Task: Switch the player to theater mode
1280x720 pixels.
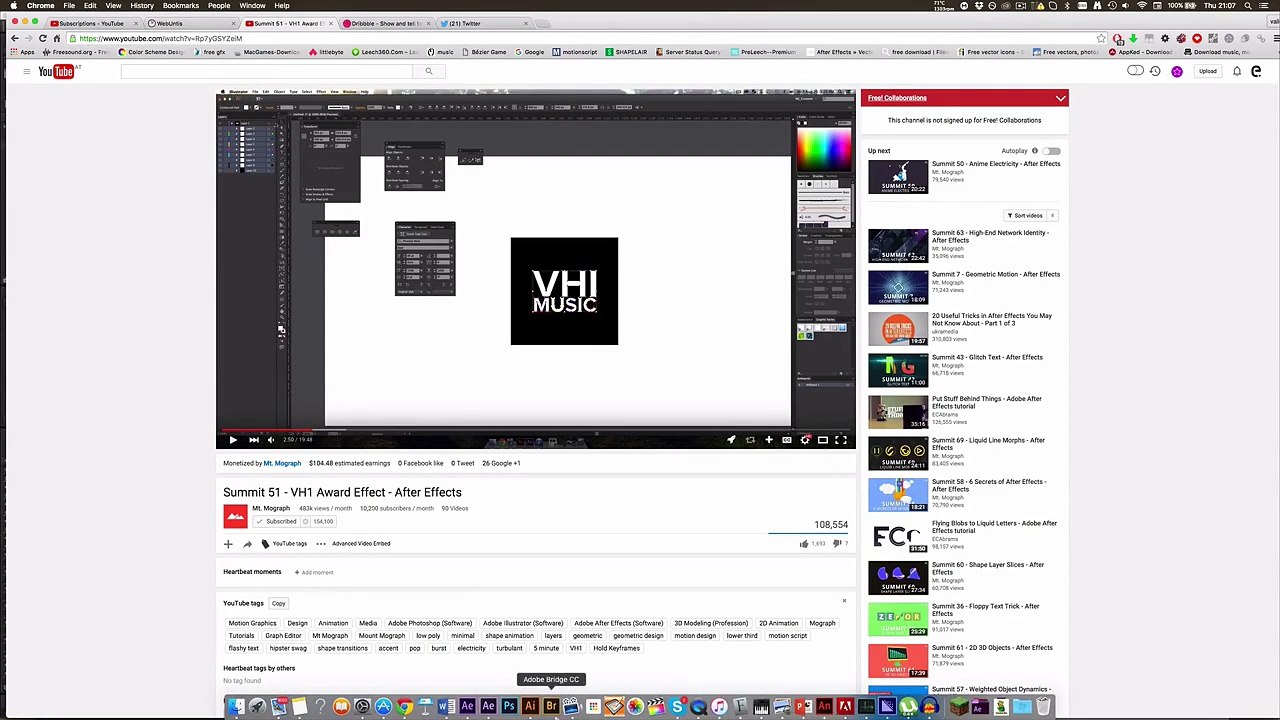Action: click(x=823, y=440)
